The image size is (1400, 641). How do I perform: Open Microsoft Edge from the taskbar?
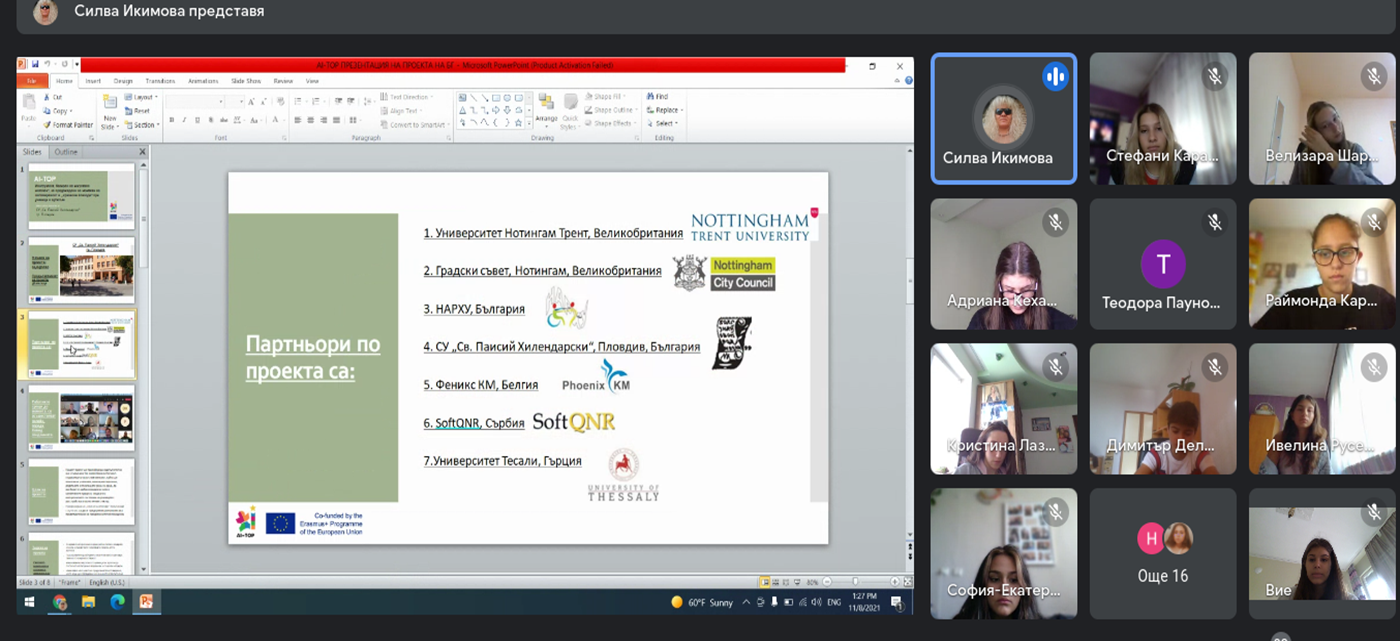[117, 602]
